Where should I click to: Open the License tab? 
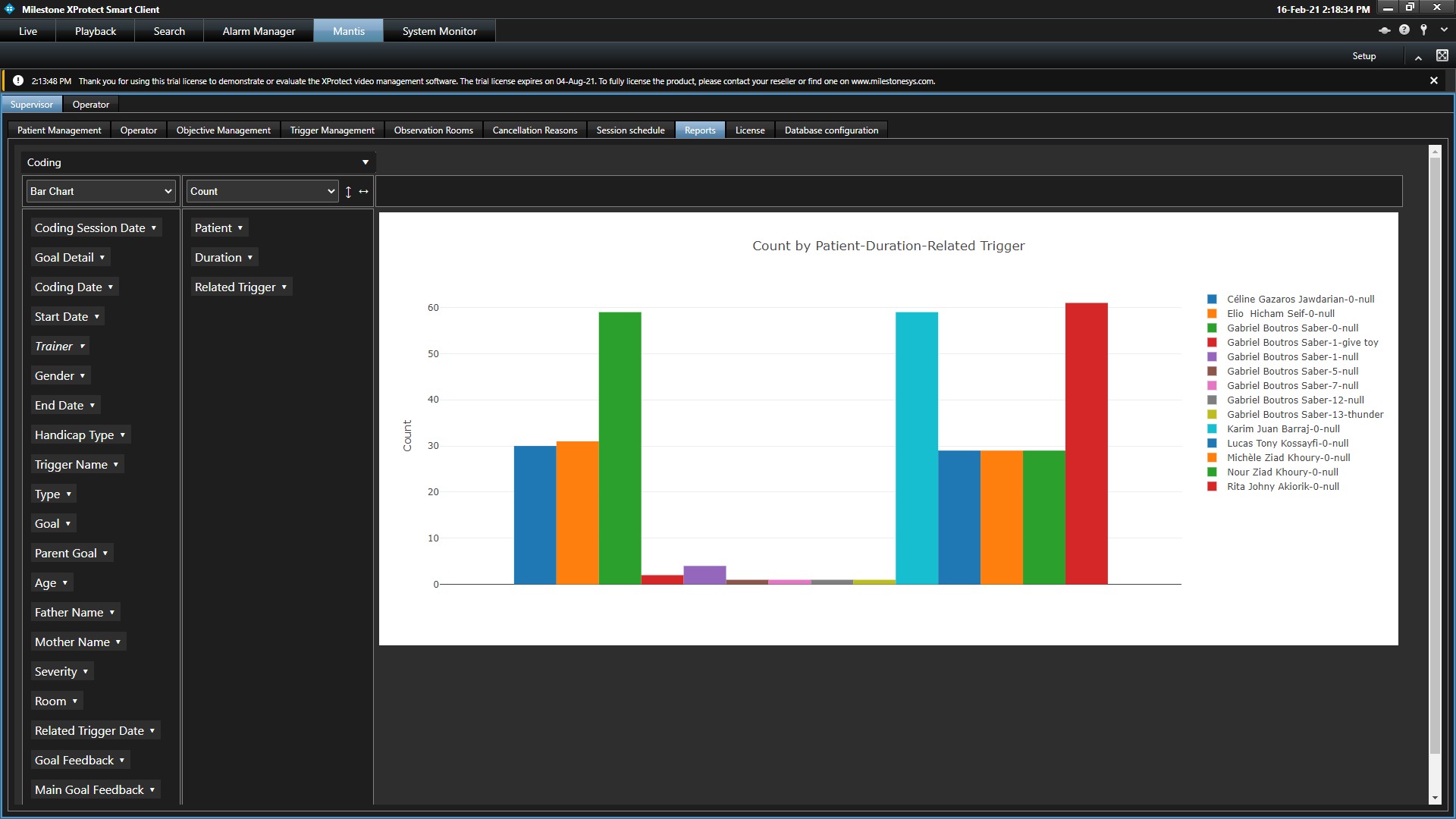coord(750,130)
